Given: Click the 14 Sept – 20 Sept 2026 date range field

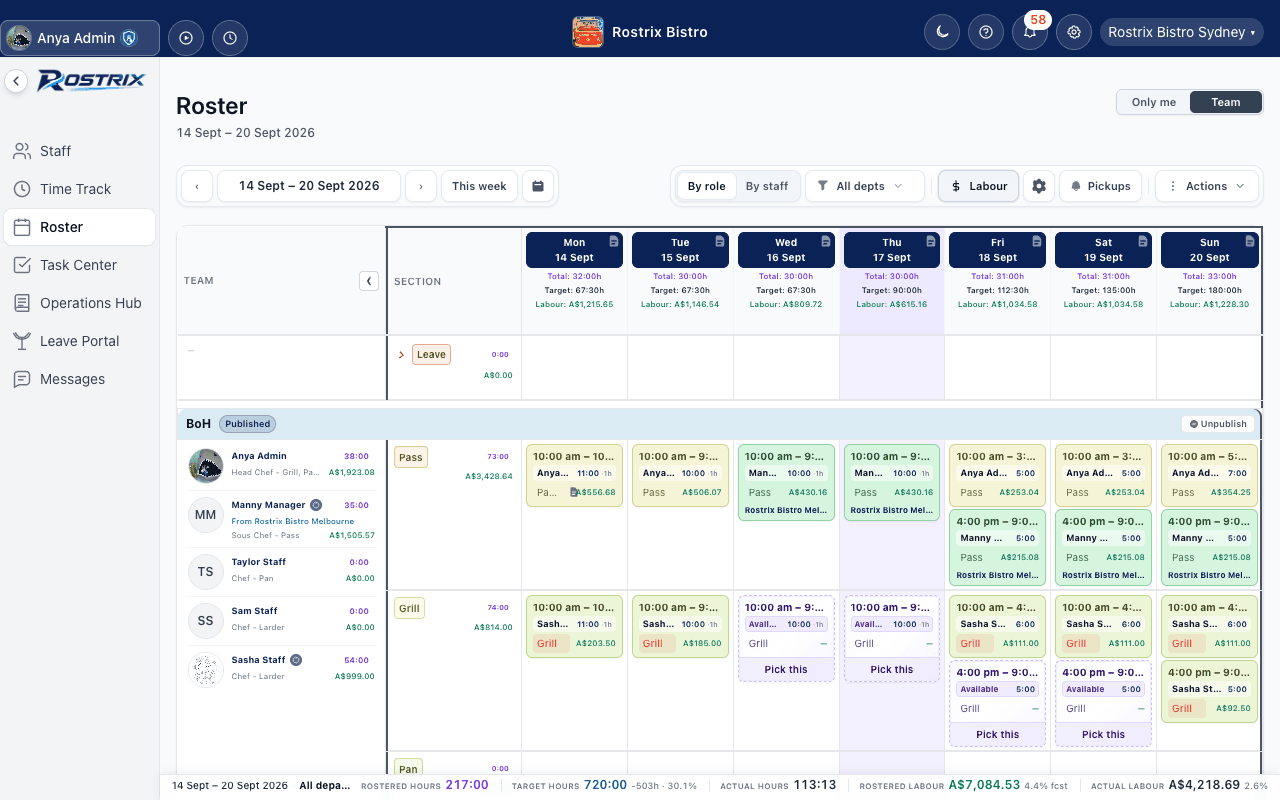Looking at the screenshot, I should pos(309,186).
